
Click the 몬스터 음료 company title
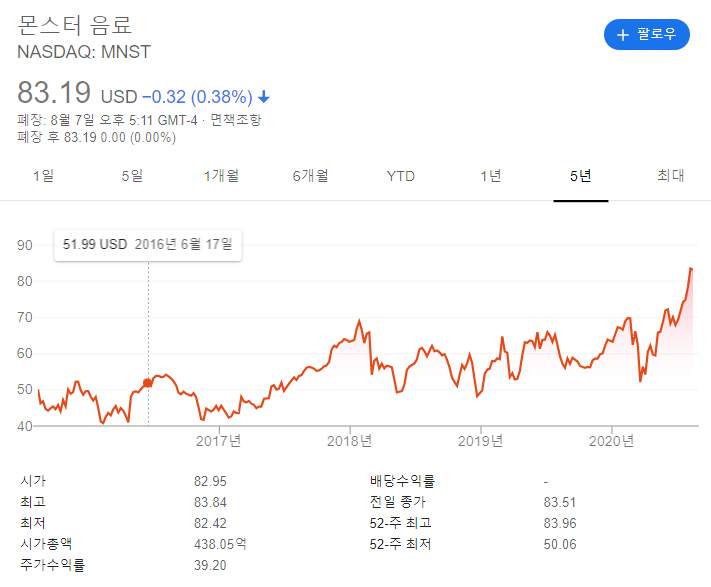click(75, 24)
